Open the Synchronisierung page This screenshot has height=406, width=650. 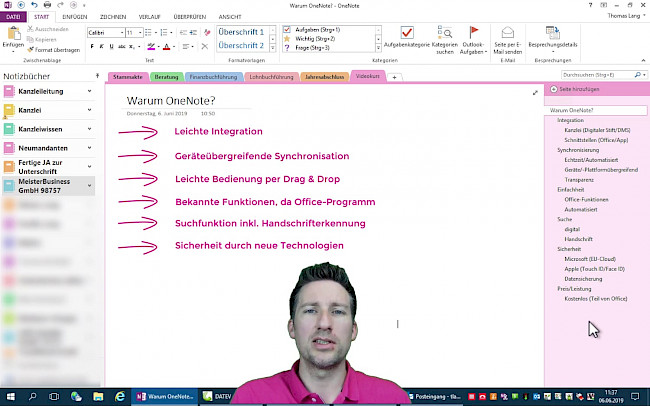[578, 150]
